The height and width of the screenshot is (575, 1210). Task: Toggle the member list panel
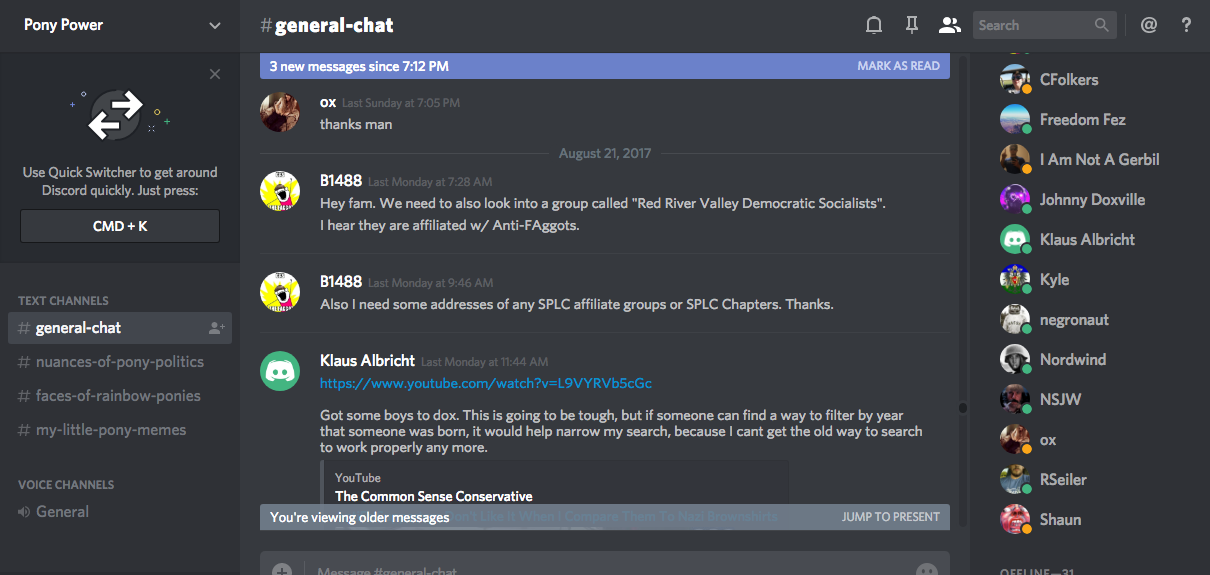948,25
